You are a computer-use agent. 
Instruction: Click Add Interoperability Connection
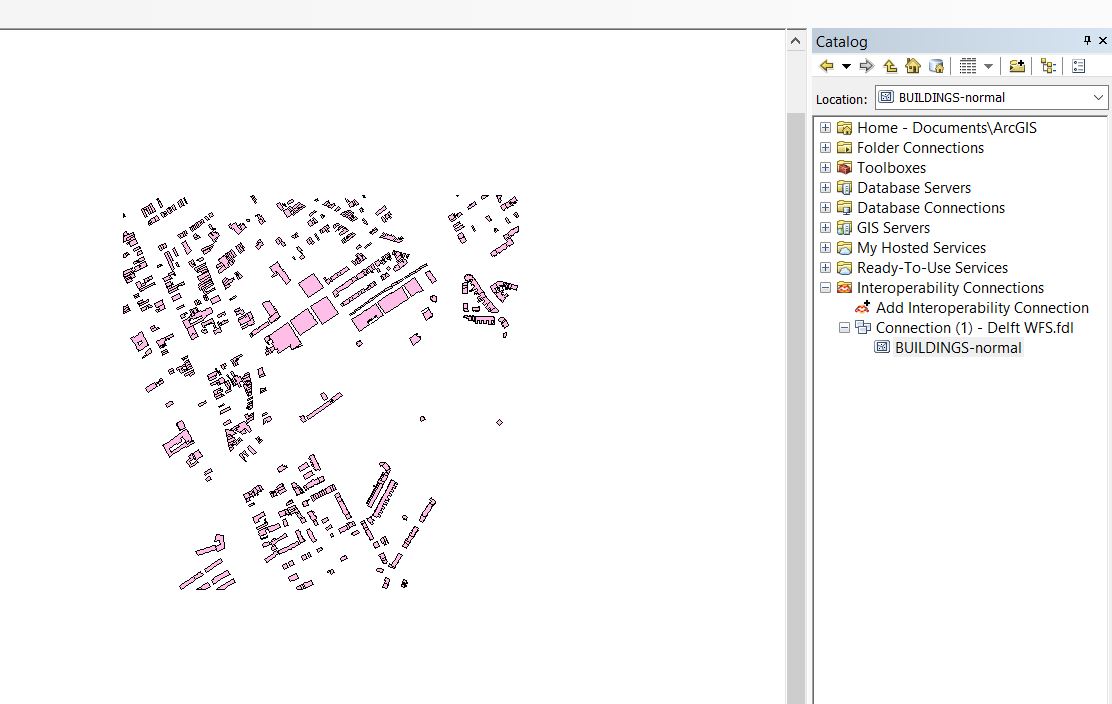981,308
